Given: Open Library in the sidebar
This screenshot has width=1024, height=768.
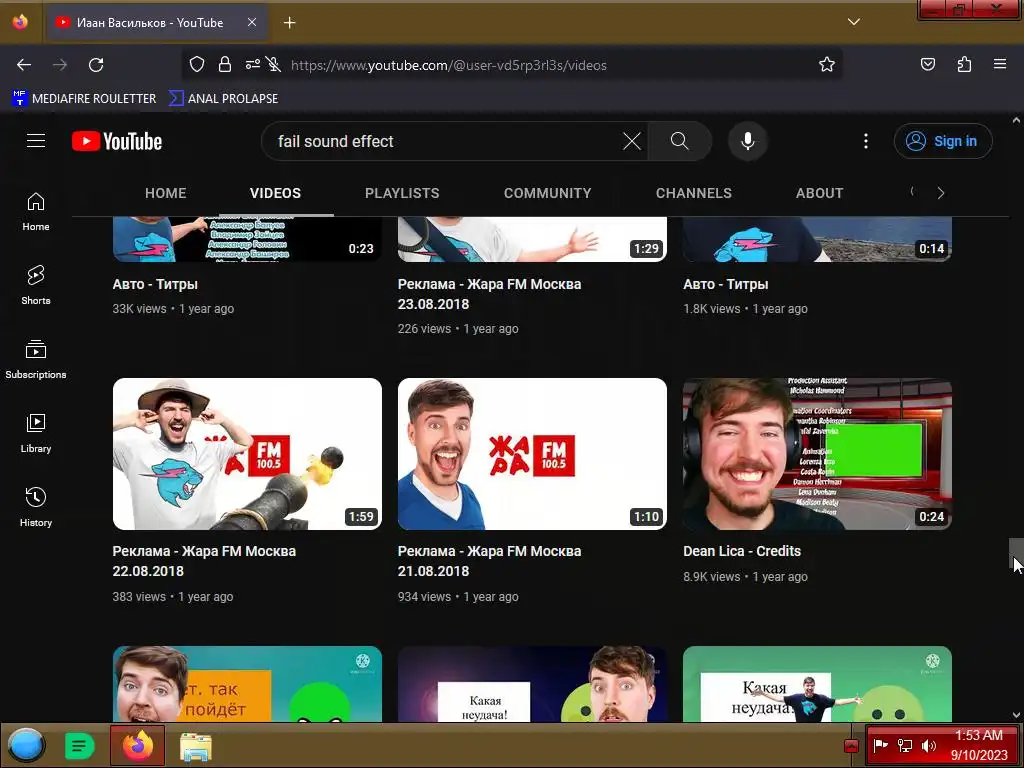Looking at the screenshot, I should 36,434.
